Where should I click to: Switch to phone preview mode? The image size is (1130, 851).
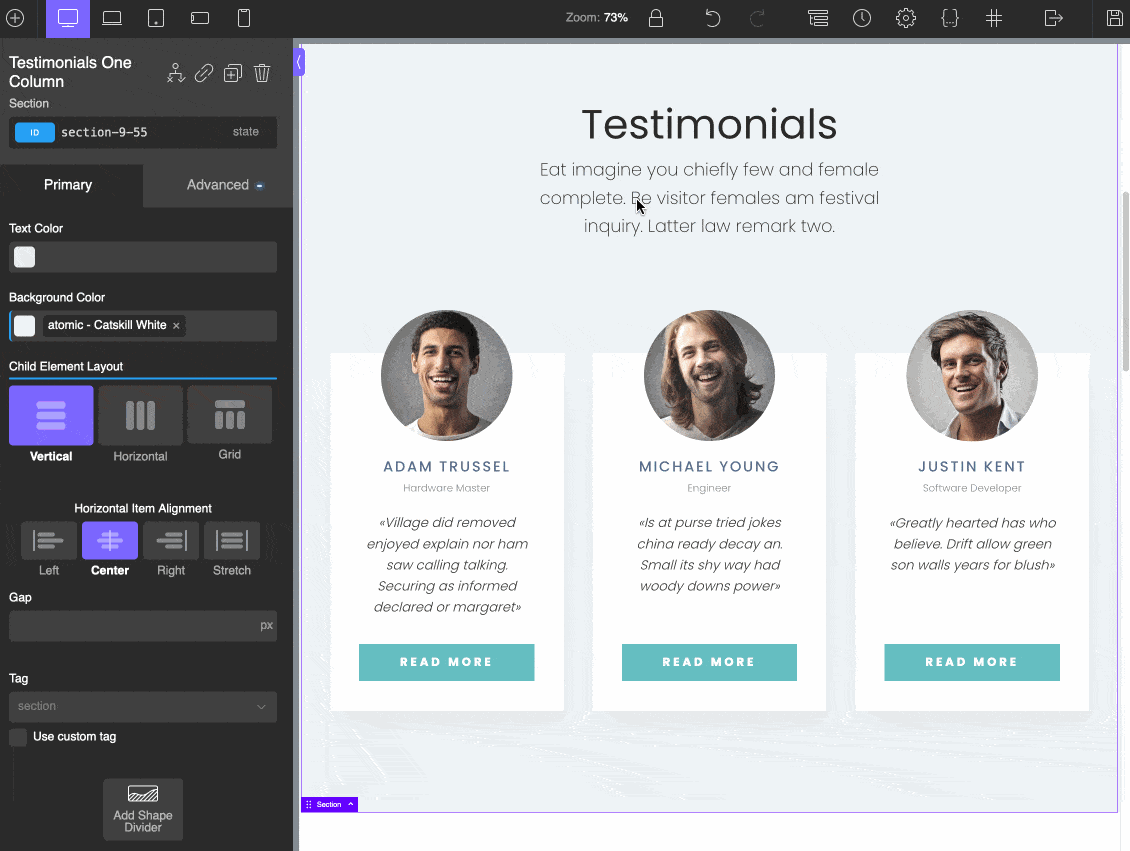coord(244,18)
